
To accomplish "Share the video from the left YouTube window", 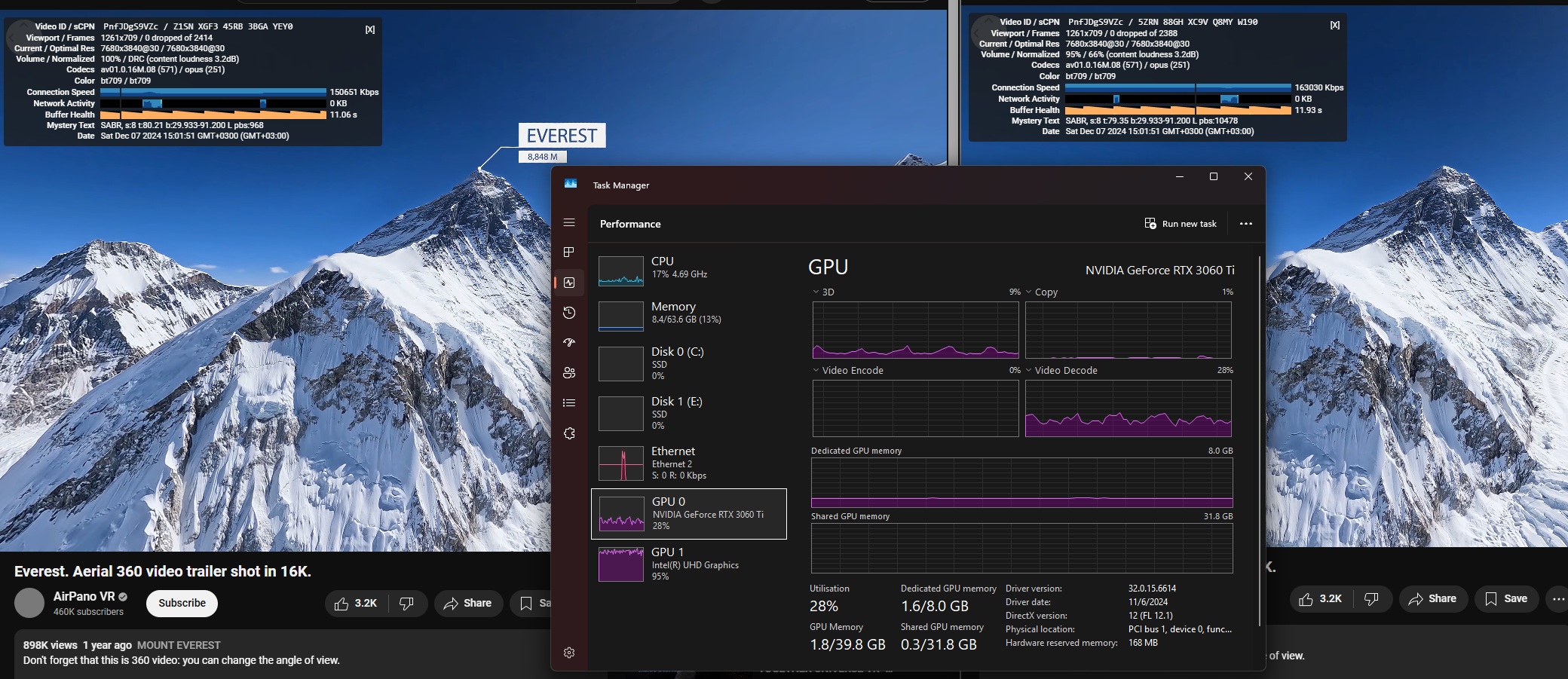I will [468, 604].
